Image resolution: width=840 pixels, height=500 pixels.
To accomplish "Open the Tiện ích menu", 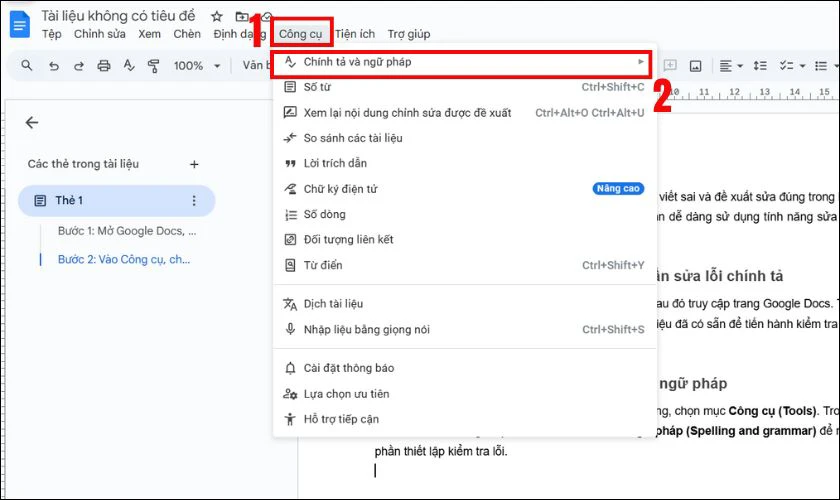I will [x=355, y=34].
